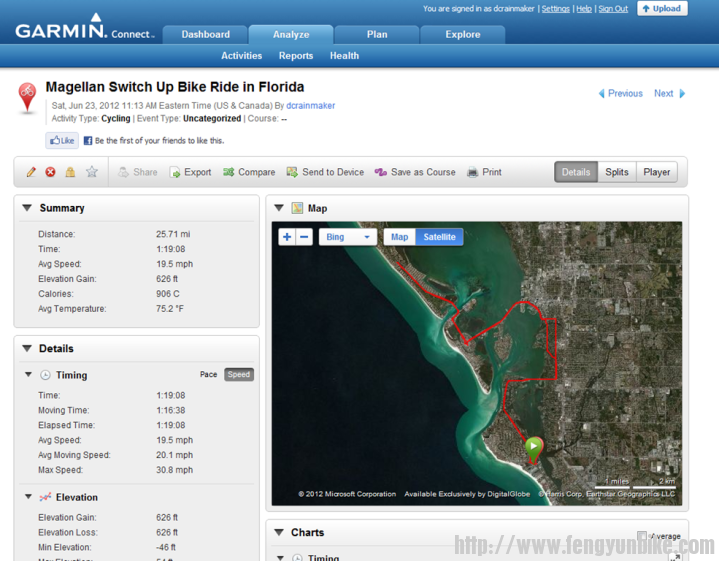Click the red delete activity icon
The height and width of the screenshot is (561, 719).
[x=50, y=172]
